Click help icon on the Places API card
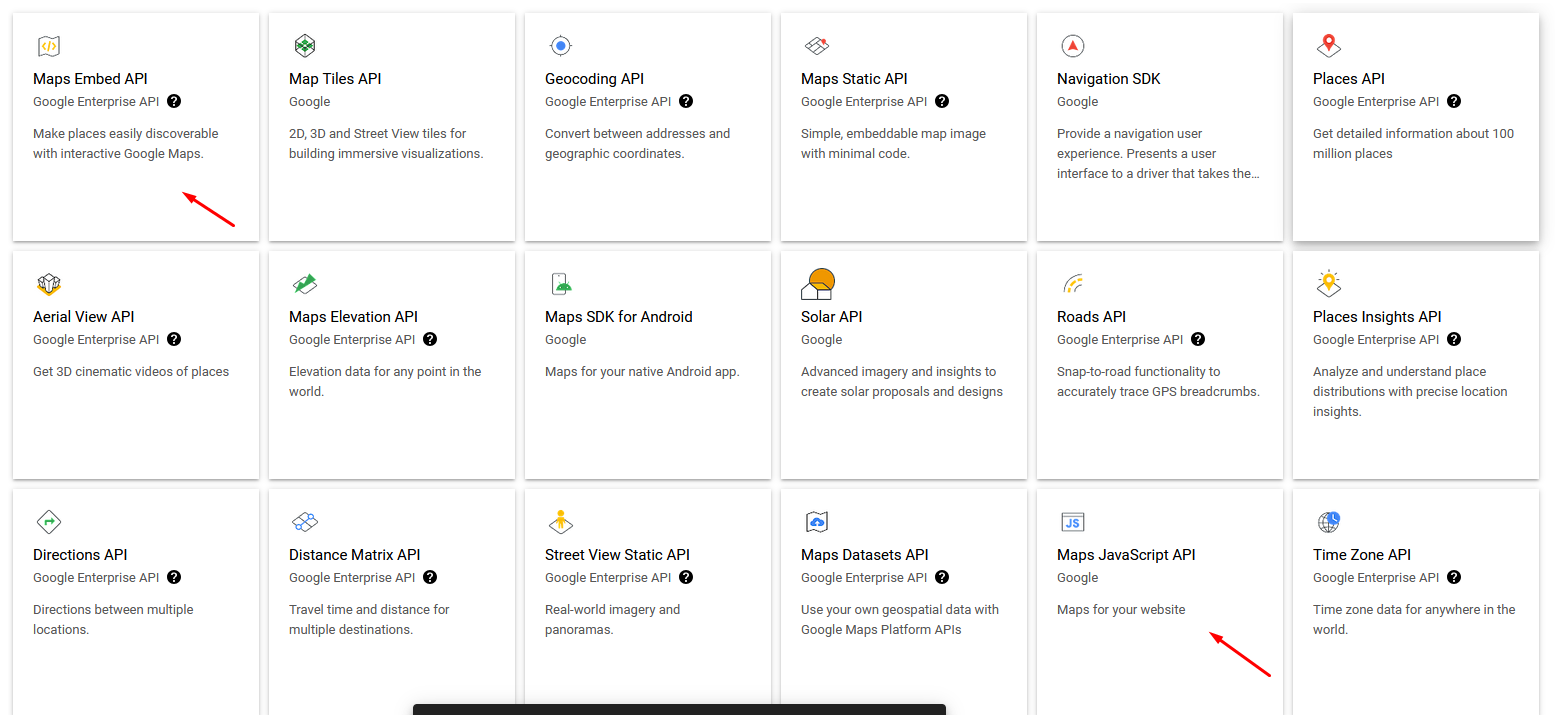 1454,101
